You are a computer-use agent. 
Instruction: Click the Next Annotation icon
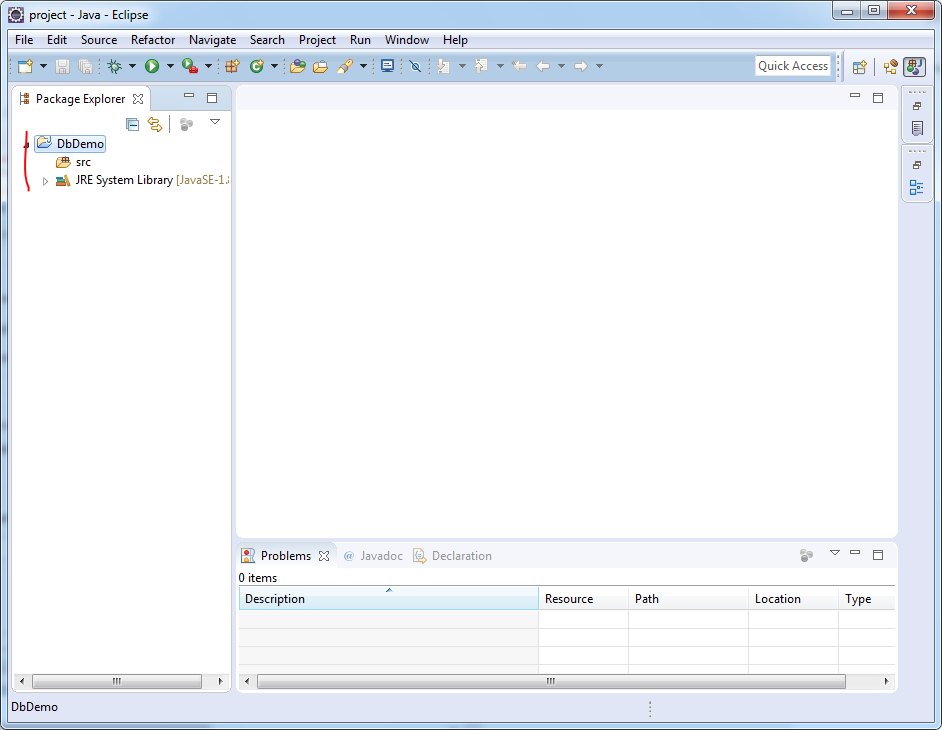[444, 66]
